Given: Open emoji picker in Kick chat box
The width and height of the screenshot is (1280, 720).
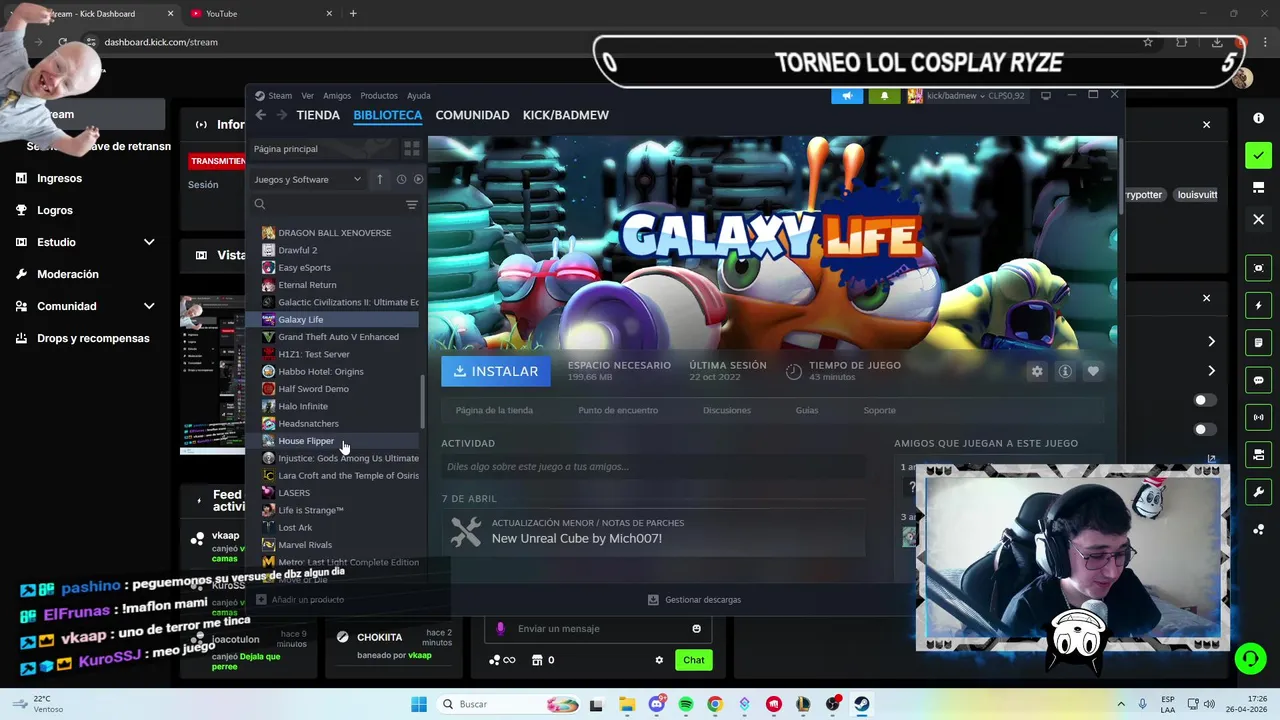Looking at the screenshot, I should (697, 629).
